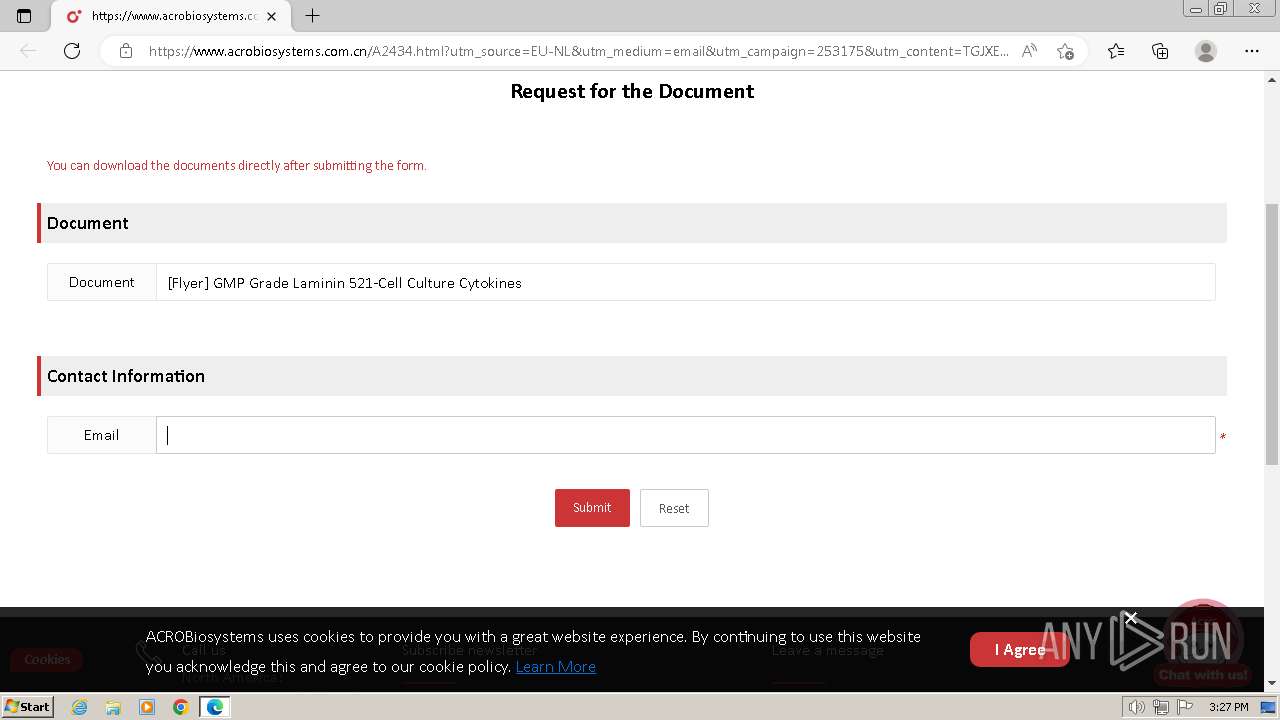Viewport: 1280px width, 720px height.
Task: Open tab actions menu icon
Action: [x=24, y=16]
